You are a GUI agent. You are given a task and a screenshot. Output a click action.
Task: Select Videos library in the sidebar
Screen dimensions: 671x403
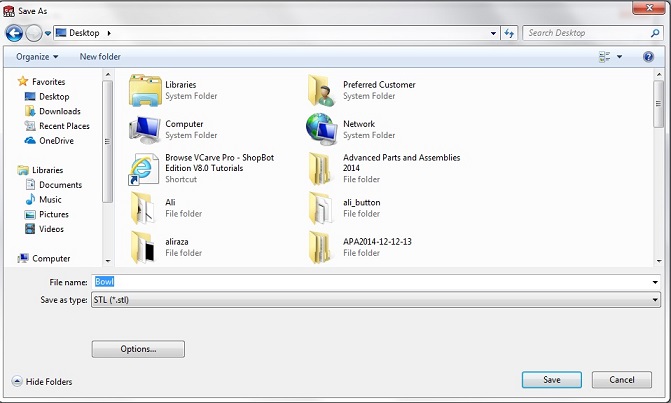click(x=45, y=229)
